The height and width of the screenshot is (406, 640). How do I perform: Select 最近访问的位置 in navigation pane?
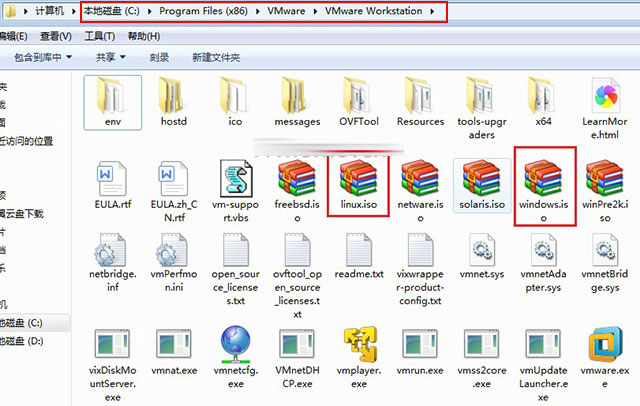pyautogui.click(x=27, y=141)
